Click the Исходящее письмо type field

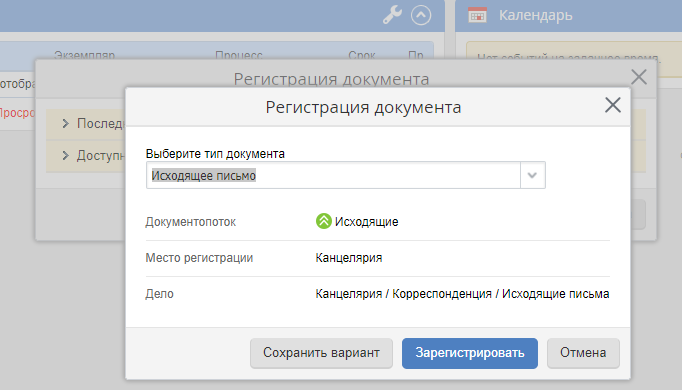(x=333, y=175)
